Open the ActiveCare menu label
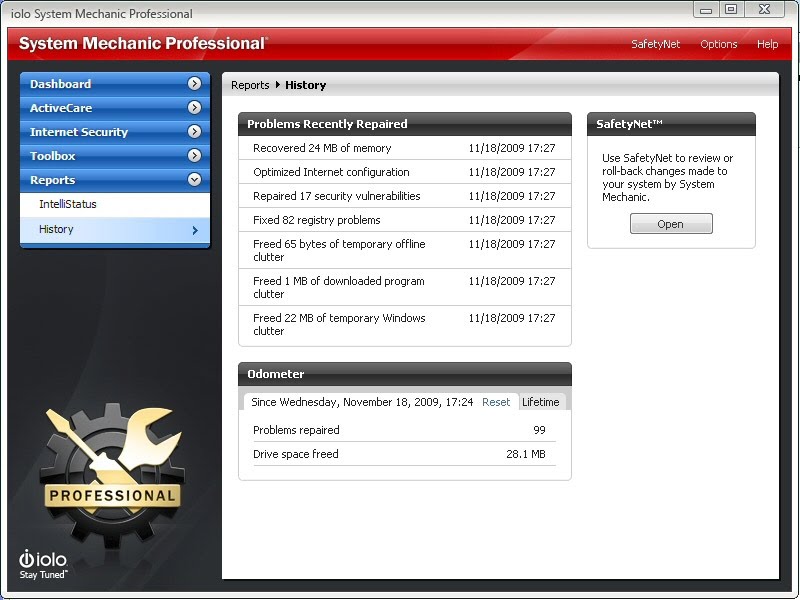The width and height of the screenshot is (800, 600). (61, 108)
